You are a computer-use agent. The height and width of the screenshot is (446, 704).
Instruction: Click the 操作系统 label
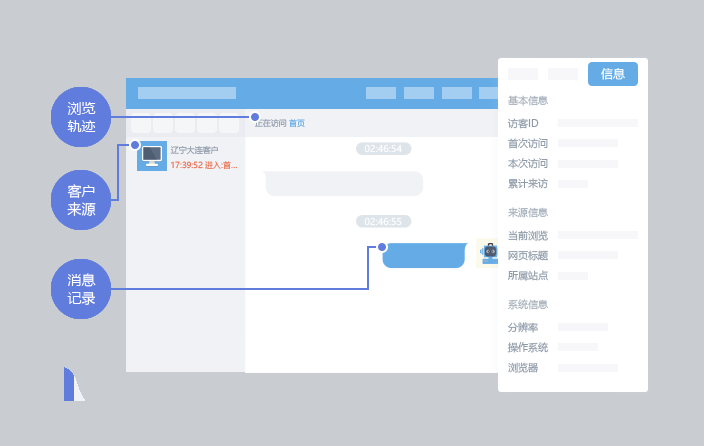click(528, 347)
